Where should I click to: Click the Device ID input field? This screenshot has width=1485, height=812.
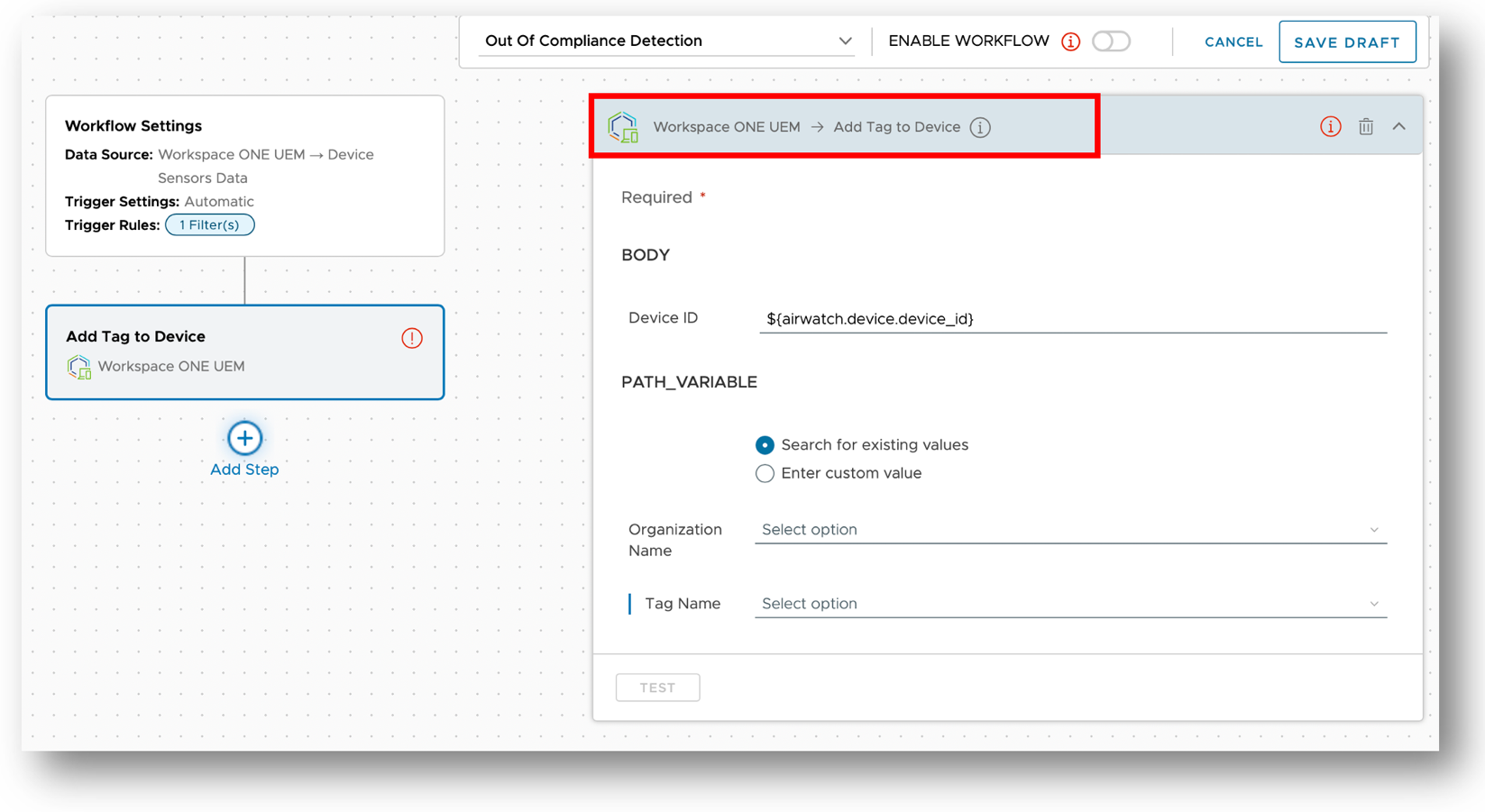1073,318
